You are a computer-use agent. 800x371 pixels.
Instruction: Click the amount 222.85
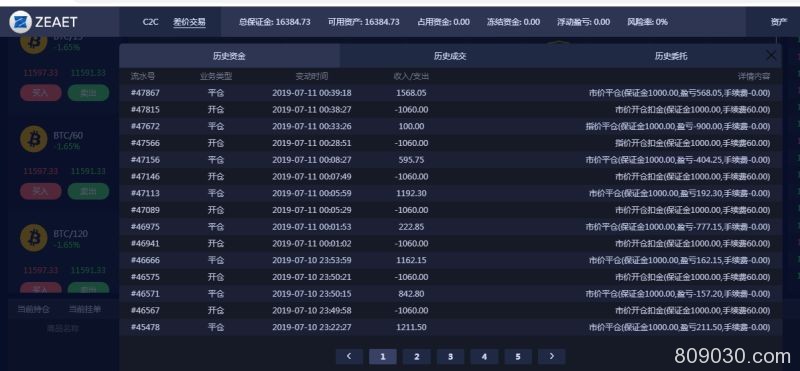tap(411, 227)
